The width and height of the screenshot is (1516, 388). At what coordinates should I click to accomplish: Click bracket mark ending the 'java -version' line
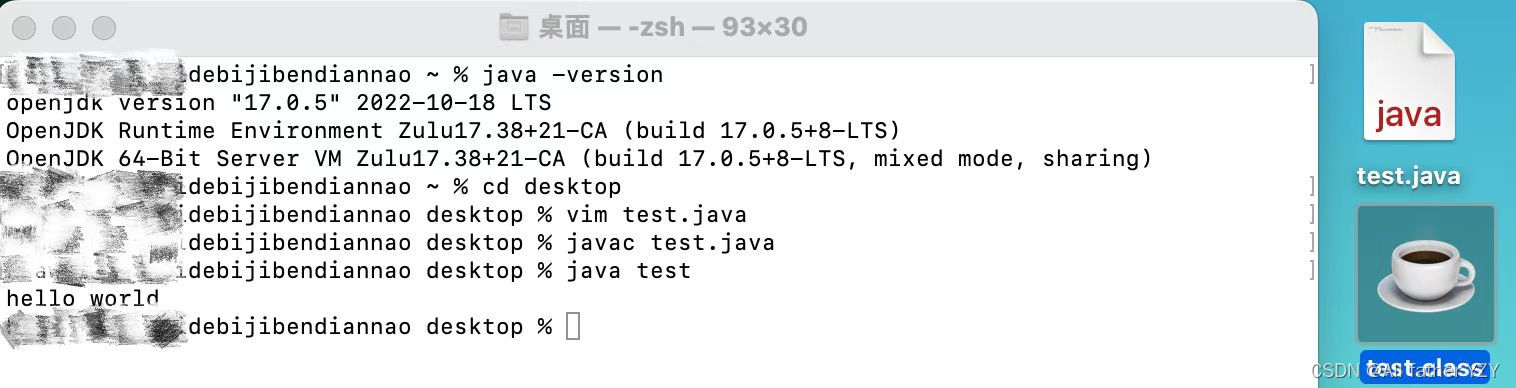tap(1311, 75)
